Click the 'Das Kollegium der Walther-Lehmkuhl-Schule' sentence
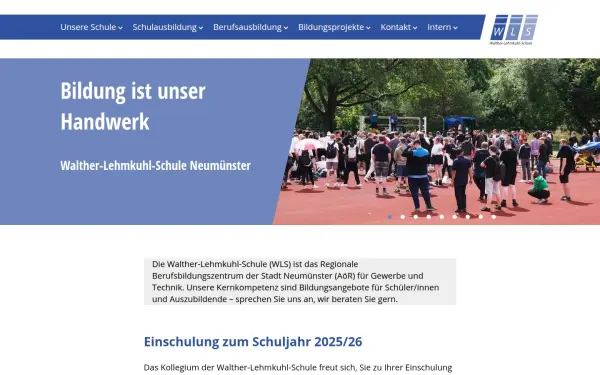This screenshot has height=375, width=600. point(298,367)
